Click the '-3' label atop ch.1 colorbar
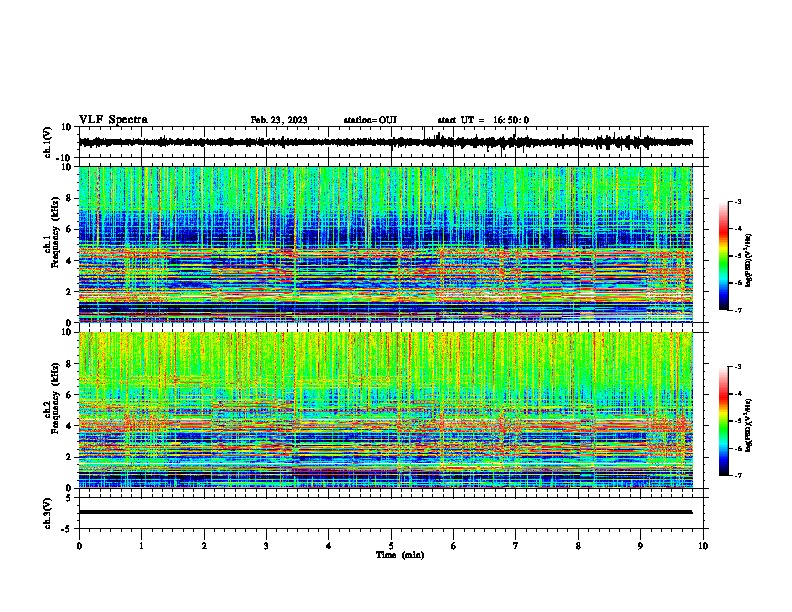 click(x=738, y=201)
